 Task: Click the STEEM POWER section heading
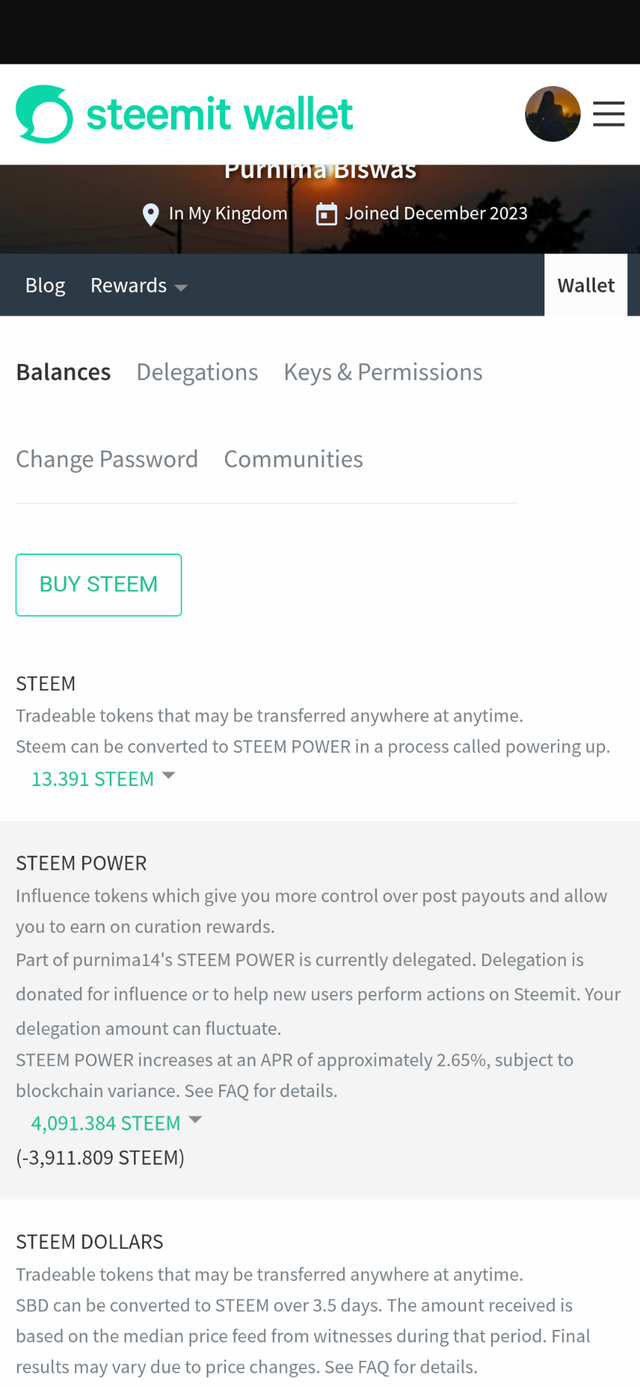coord(81,863)
